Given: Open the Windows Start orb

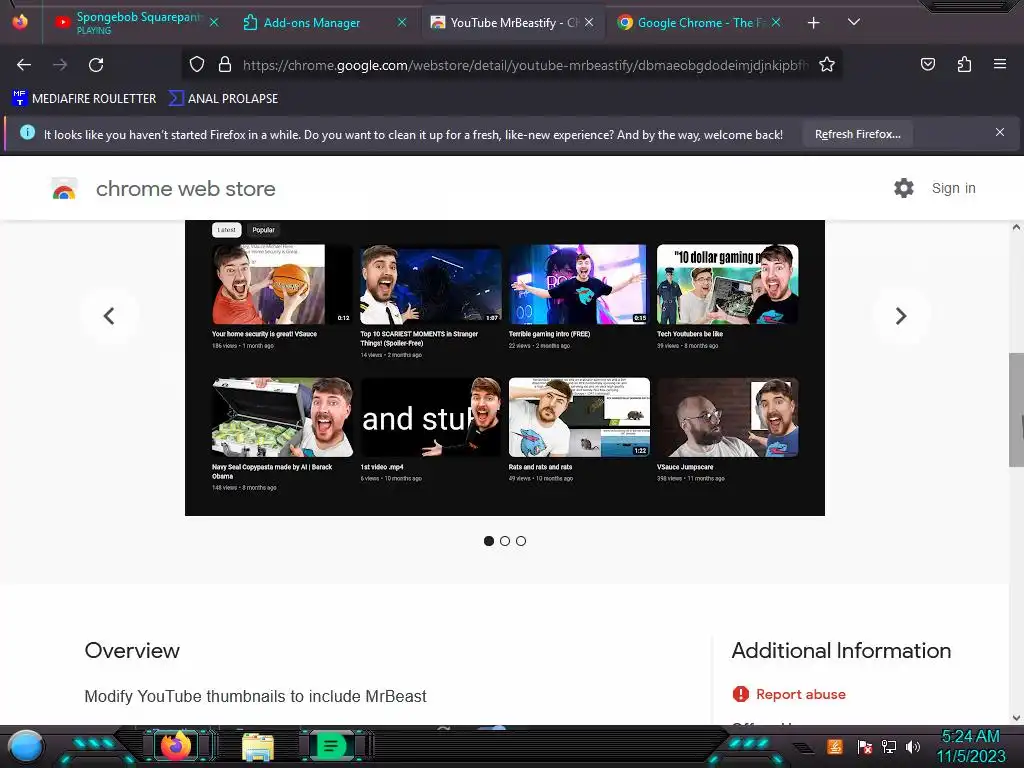Looking at the screenshot, I should (x=26, y=747).
